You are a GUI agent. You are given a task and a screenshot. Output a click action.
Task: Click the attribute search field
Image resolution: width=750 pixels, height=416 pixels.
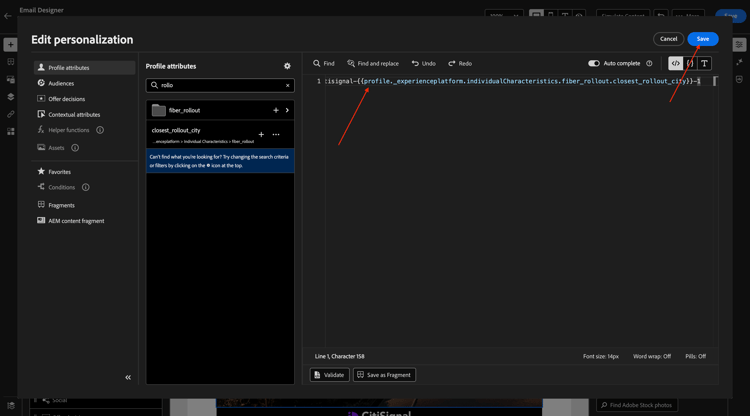[220, 85]
